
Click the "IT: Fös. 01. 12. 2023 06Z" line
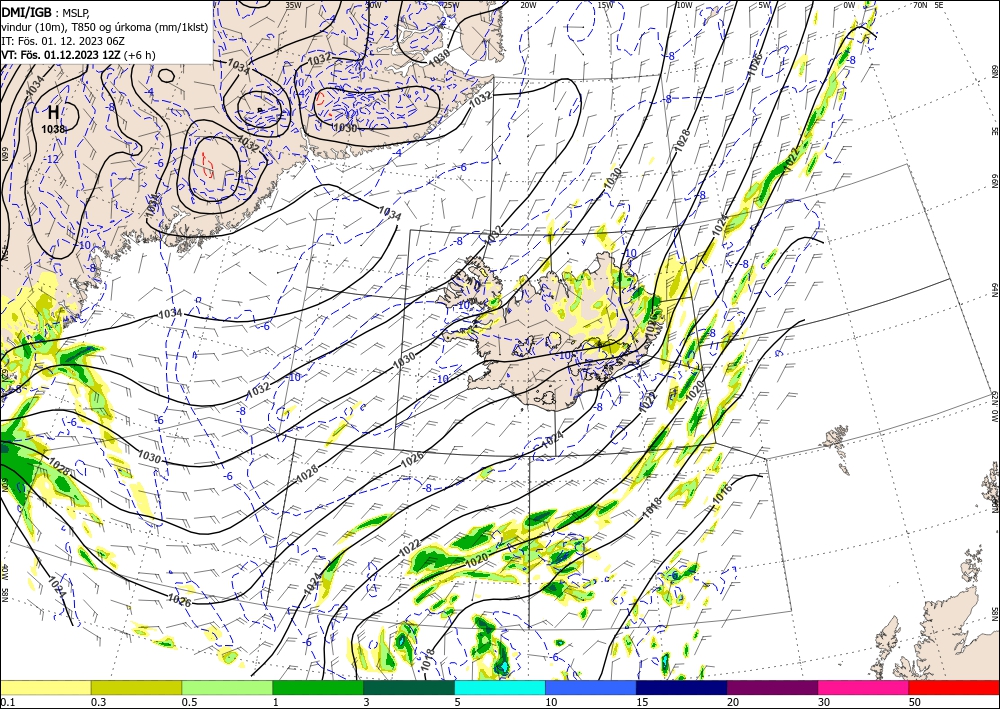point(62,41)
